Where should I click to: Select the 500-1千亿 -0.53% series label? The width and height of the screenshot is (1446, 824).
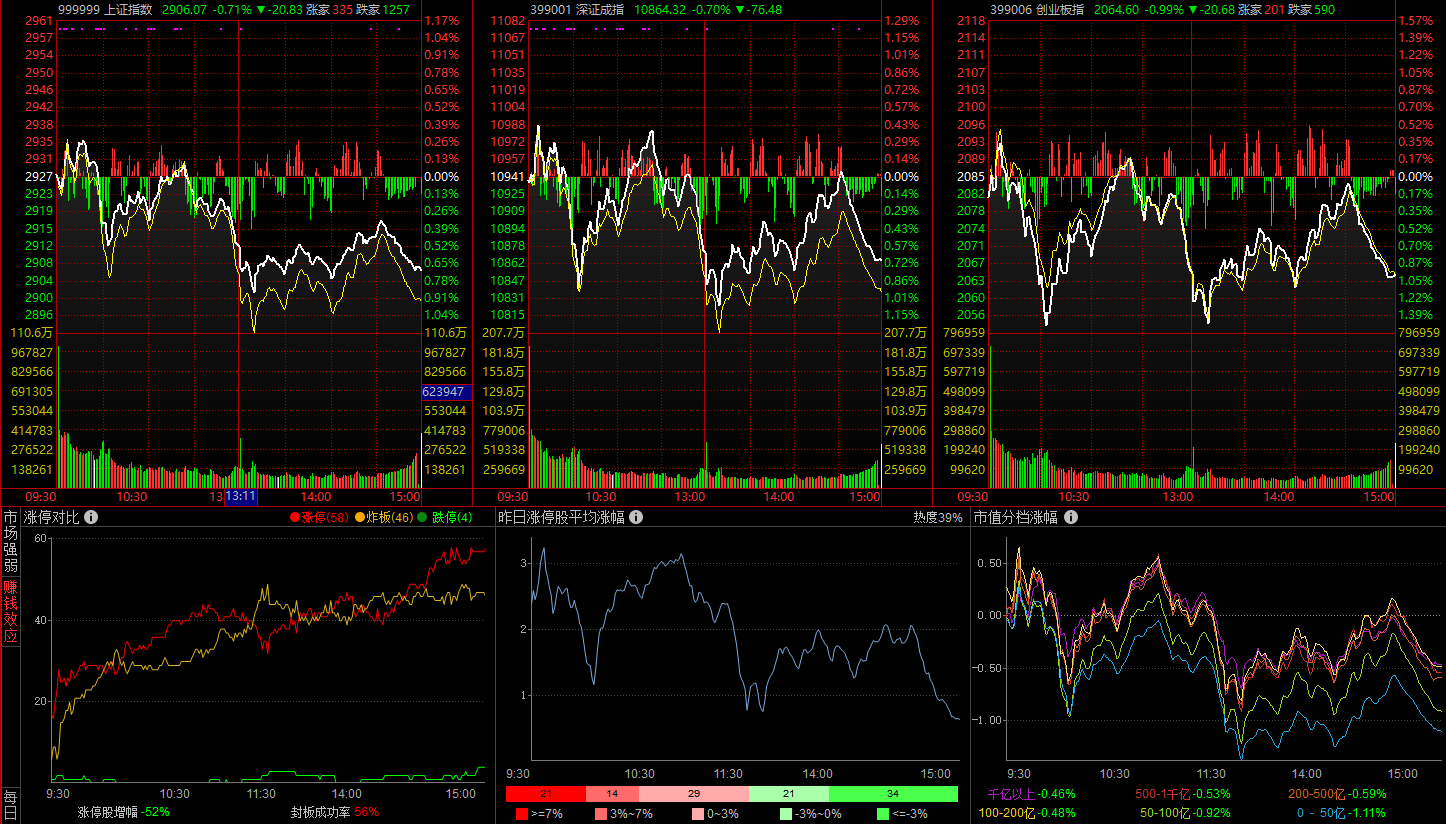[1183, 794]
